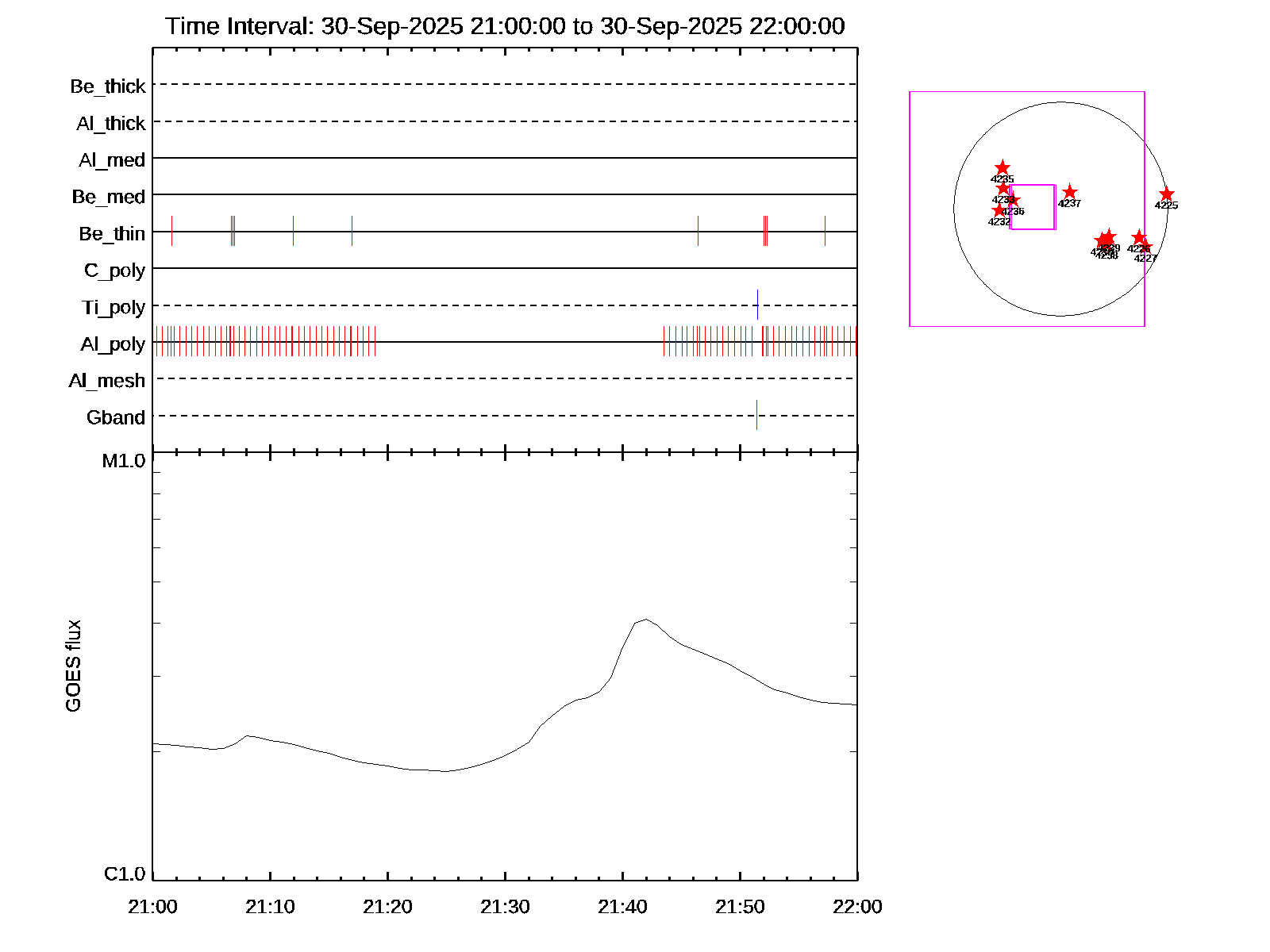Viewport: 1270px width, 952px height.
Task: Click the star marker for region 4237
Action: pyautogui.click(x=1069, y=192)
